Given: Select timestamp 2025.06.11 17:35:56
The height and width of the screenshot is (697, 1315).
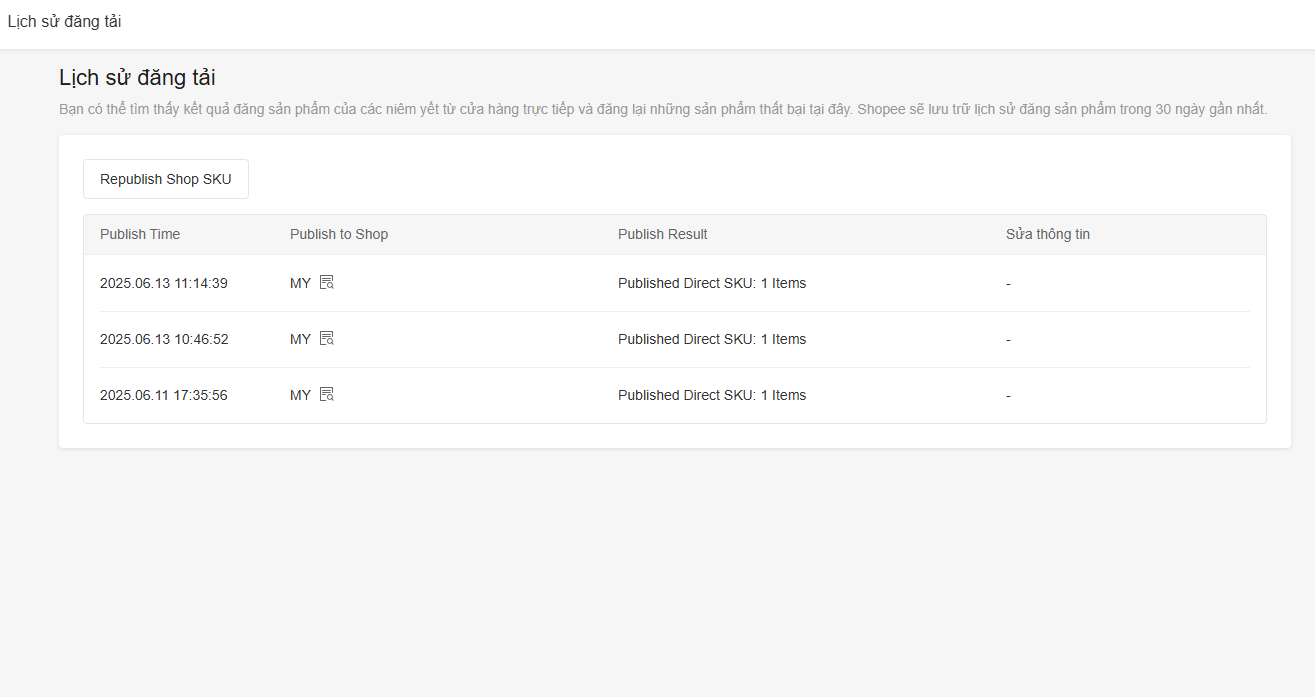Looking at the screenshot, I should [164, 395].
